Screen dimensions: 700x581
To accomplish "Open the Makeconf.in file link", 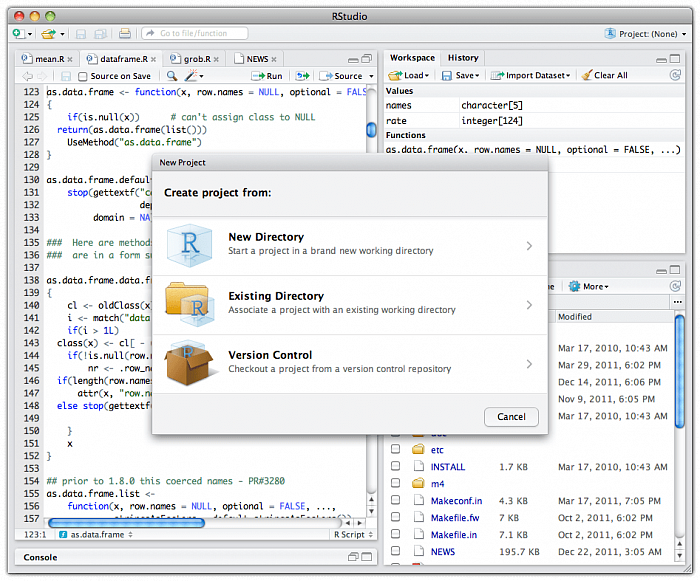I will pyautogui.click(x=456, y=501).
